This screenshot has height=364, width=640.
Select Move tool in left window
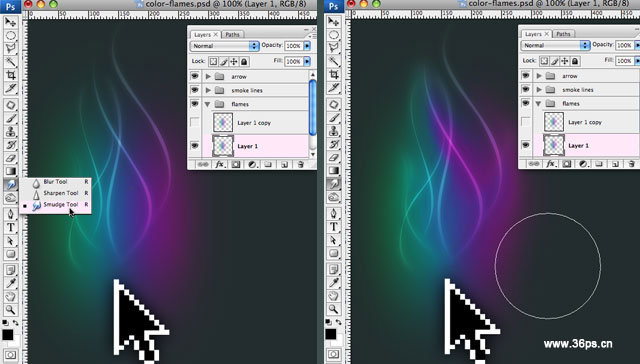(11, 22)
